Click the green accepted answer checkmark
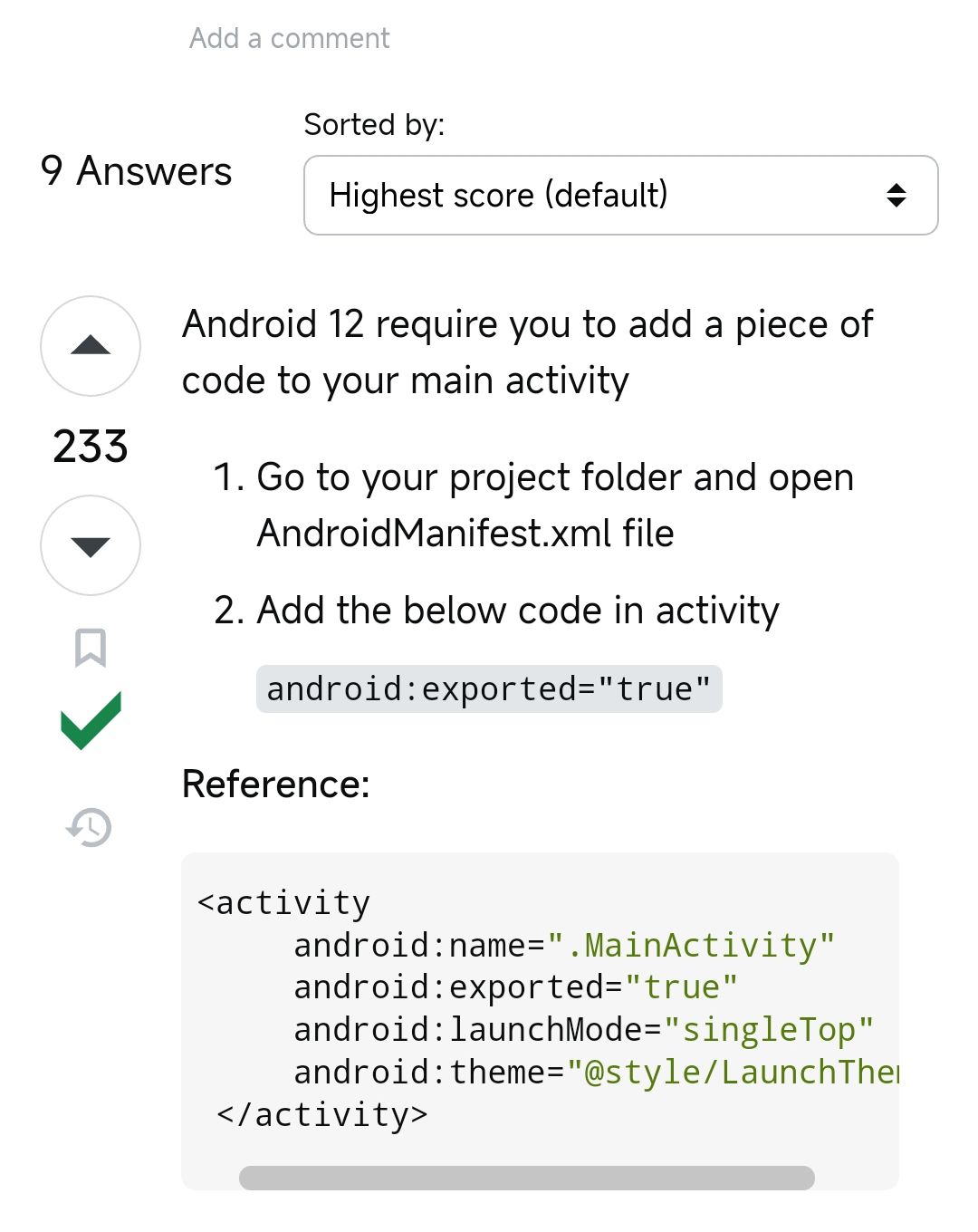 [x=91, y=720]
